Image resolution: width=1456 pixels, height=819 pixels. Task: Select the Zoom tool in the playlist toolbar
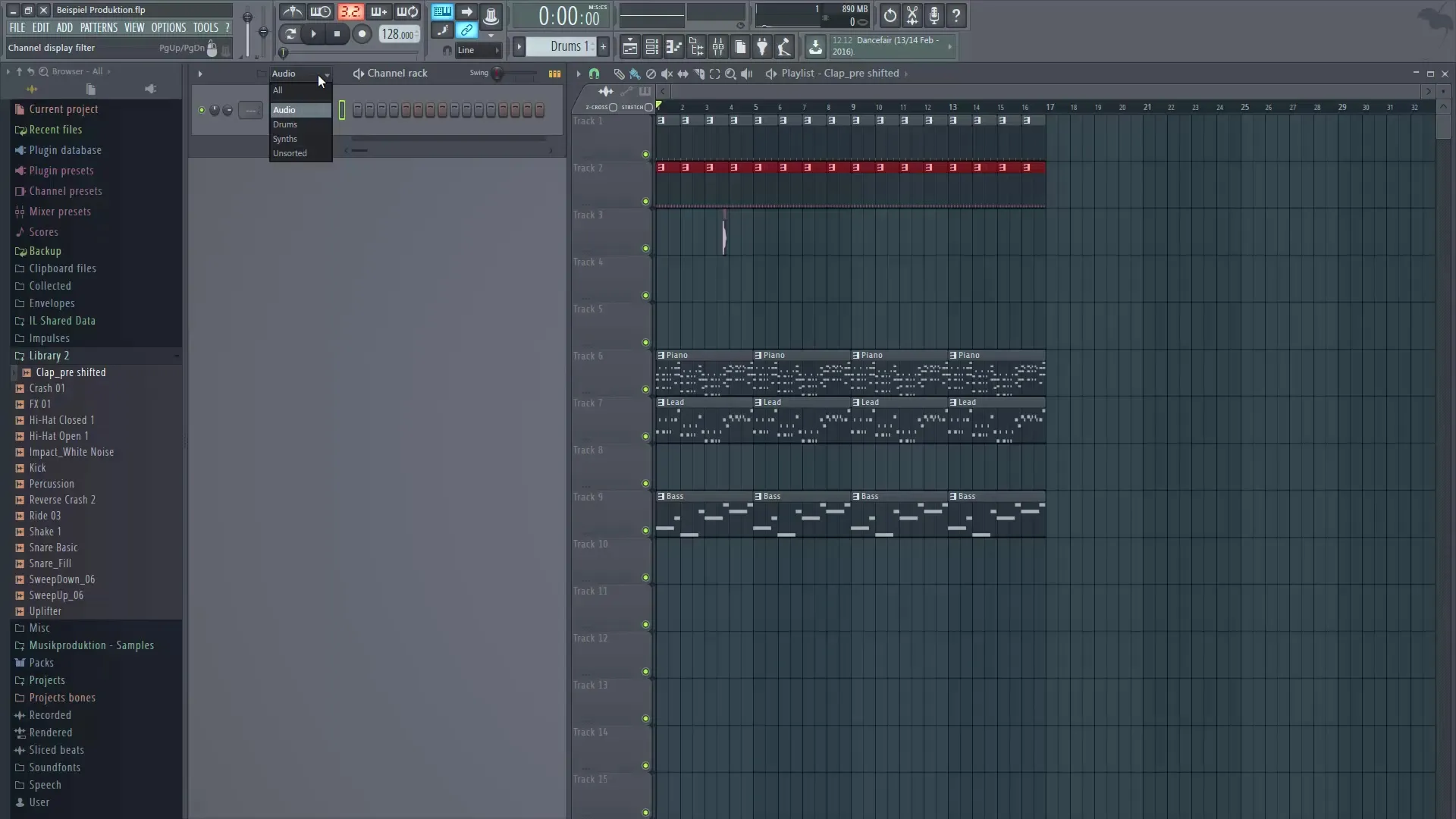[731, 74]
